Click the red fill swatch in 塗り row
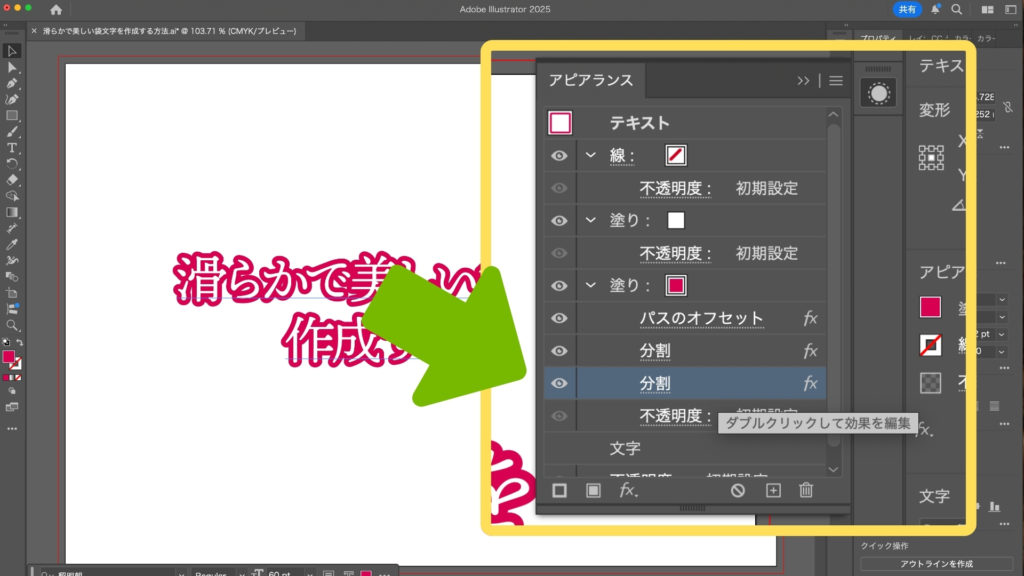 676,286
